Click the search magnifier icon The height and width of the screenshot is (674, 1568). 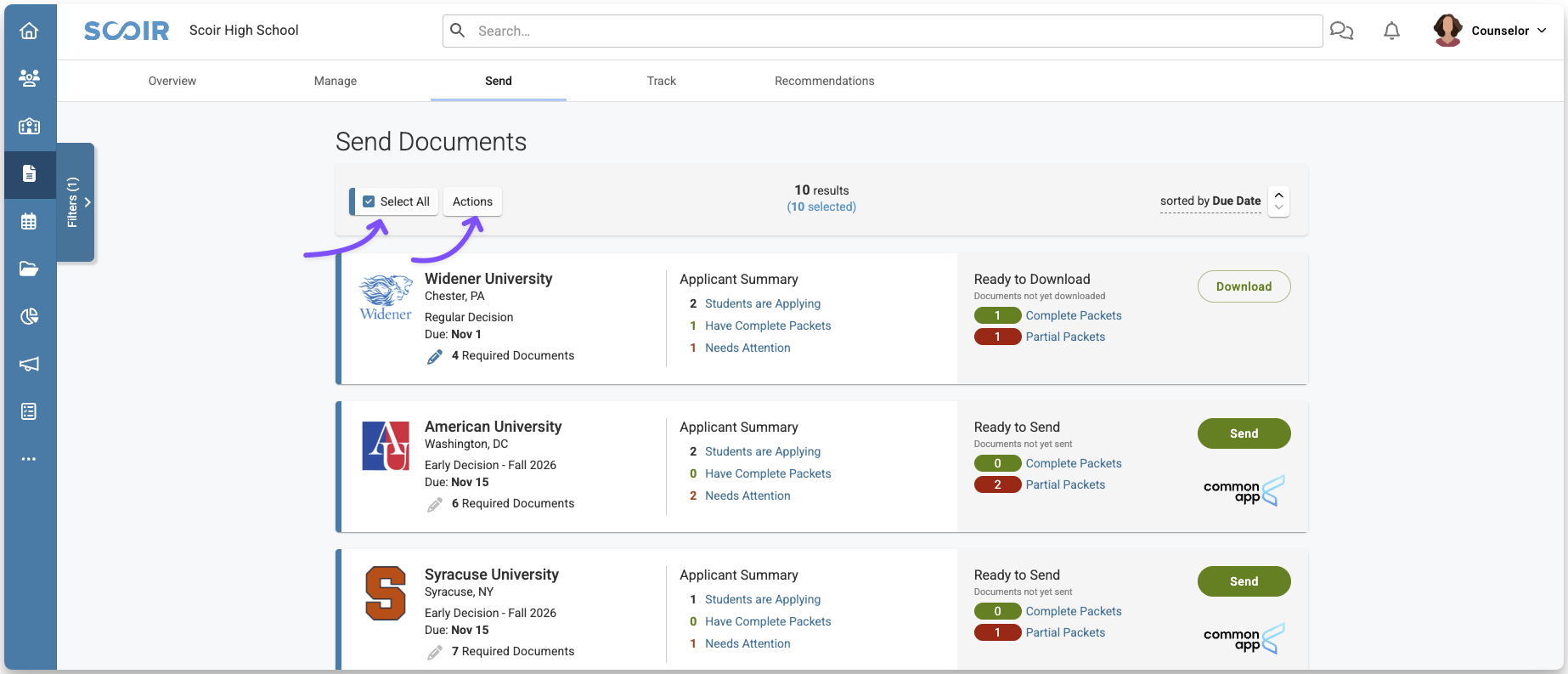point(458,31)
